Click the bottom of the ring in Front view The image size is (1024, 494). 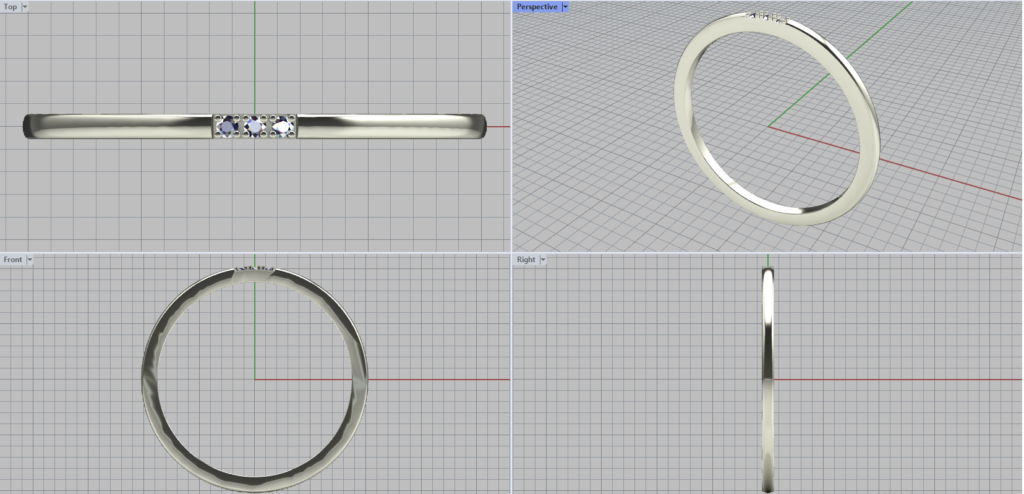[x=255, y=482]
